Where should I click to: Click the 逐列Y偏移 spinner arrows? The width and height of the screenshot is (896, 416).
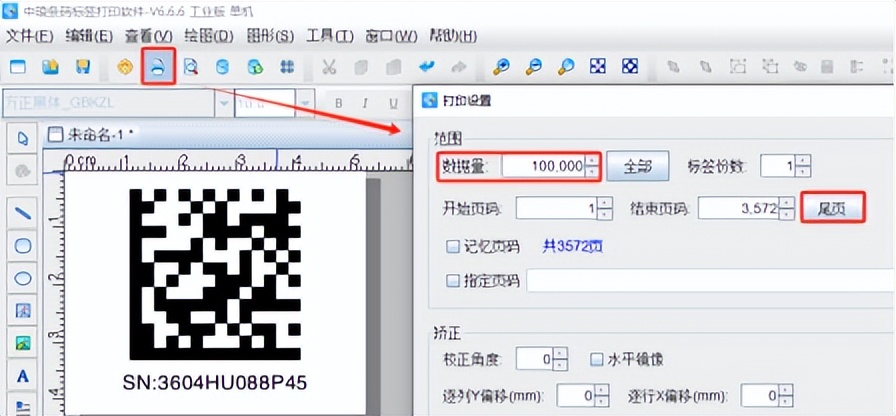(x=602, y=395)
